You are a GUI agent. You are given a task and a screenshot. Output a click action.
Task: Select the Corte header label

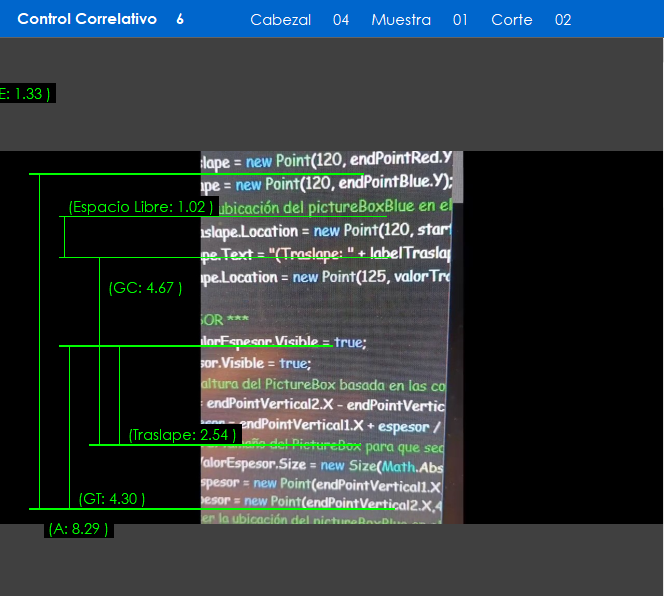pyautogui.click(x=512, y=20)
